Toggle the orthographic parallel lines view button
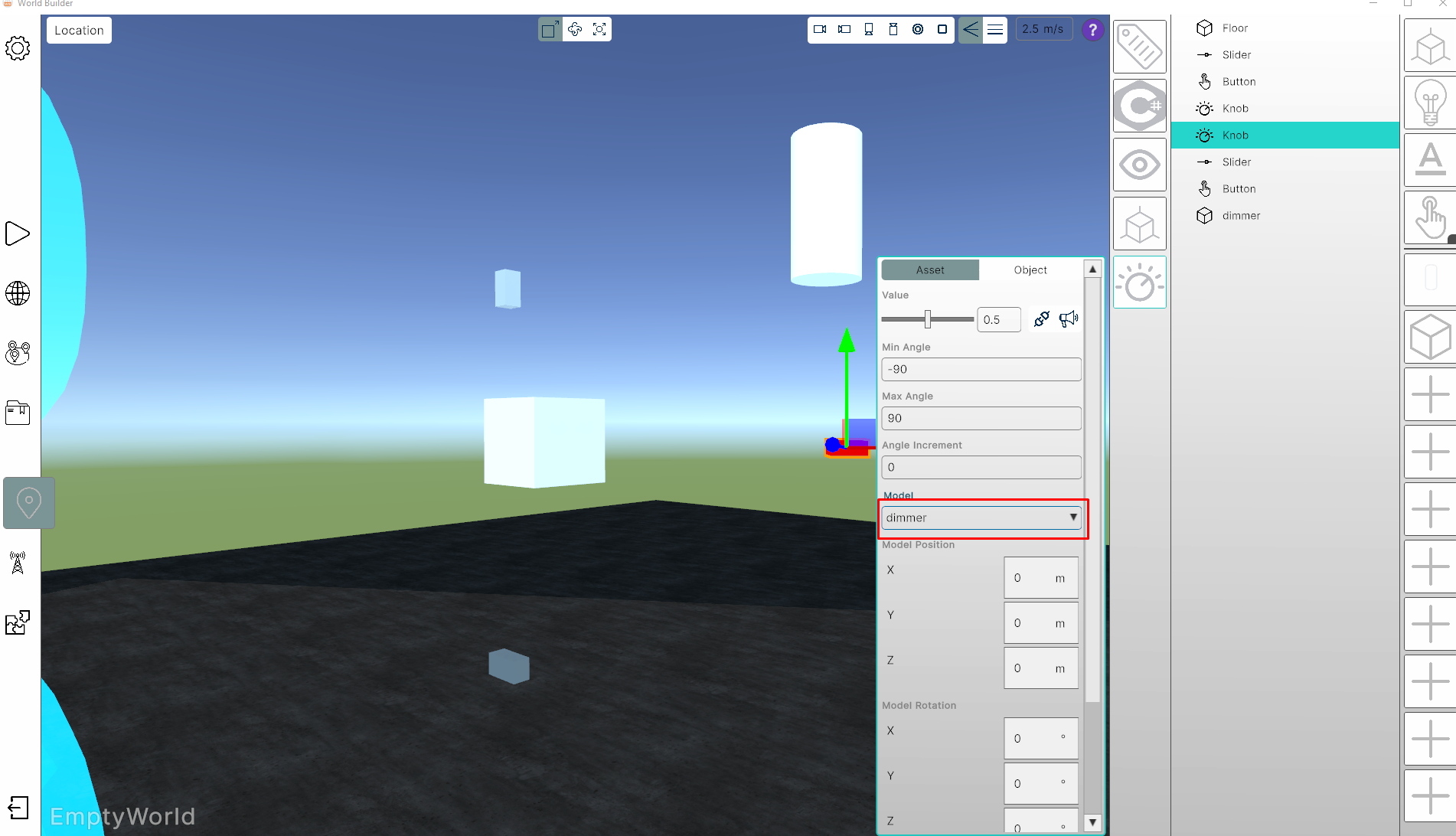 pyautogui.click(x=995, y=30)
